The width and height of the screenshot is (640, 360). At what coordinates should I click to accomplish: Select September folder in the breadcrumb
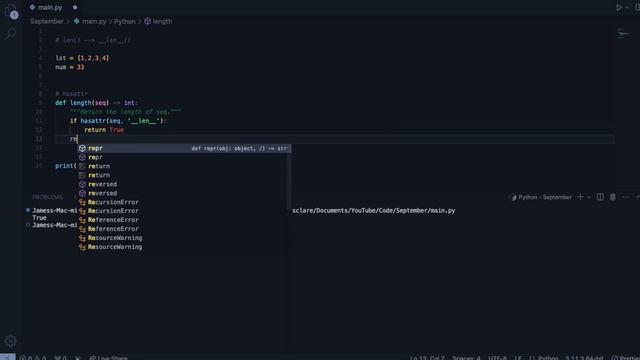click(x=47, y=21)
